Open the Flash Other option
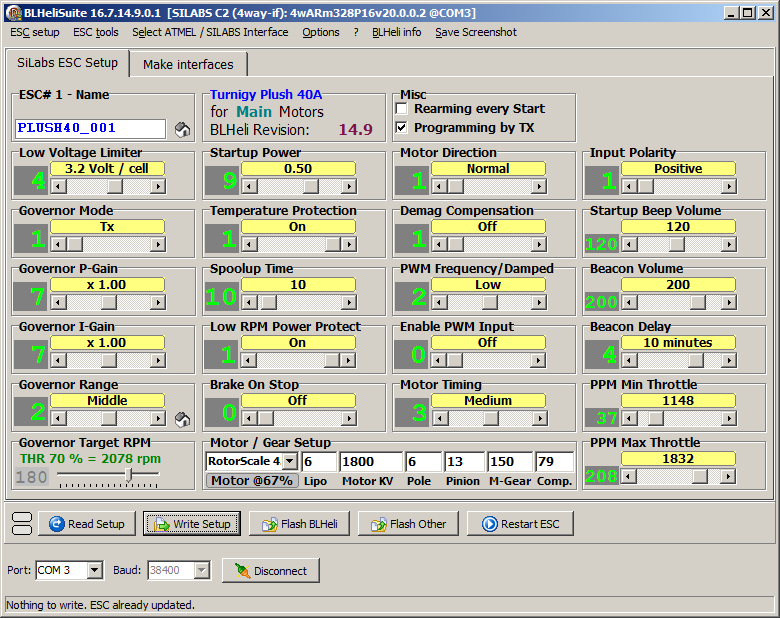This screenshot has width=780, height=618. 407,524
